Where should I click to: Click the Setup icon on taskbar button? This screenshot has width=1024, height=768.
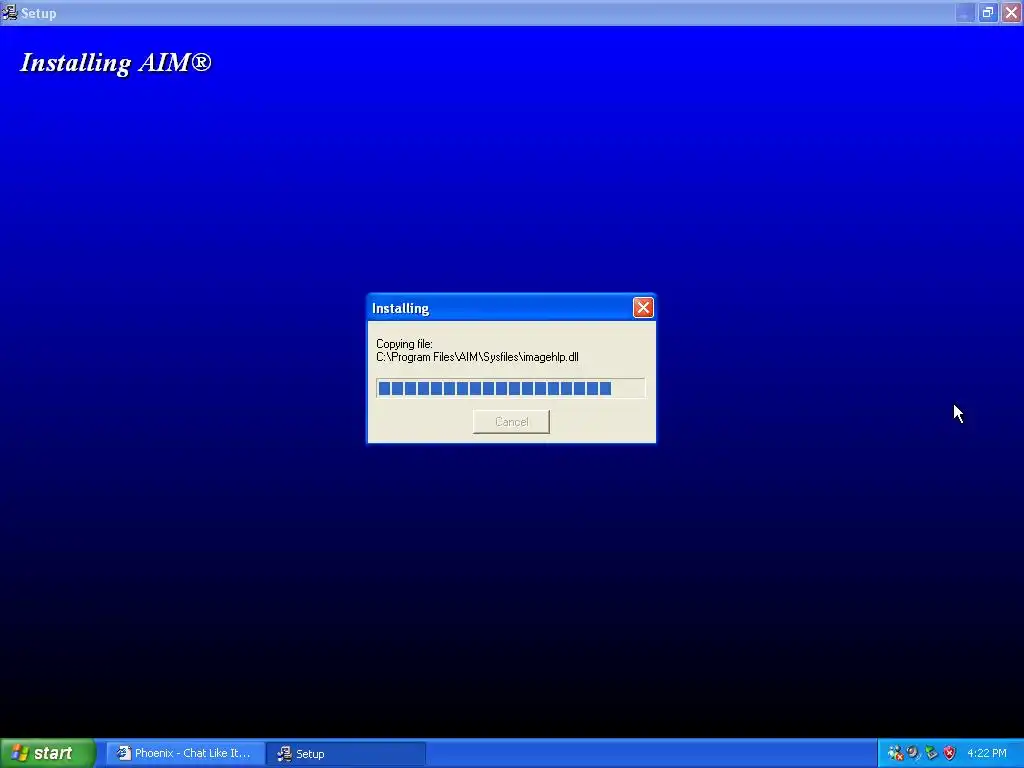click(x=284, y=753)
